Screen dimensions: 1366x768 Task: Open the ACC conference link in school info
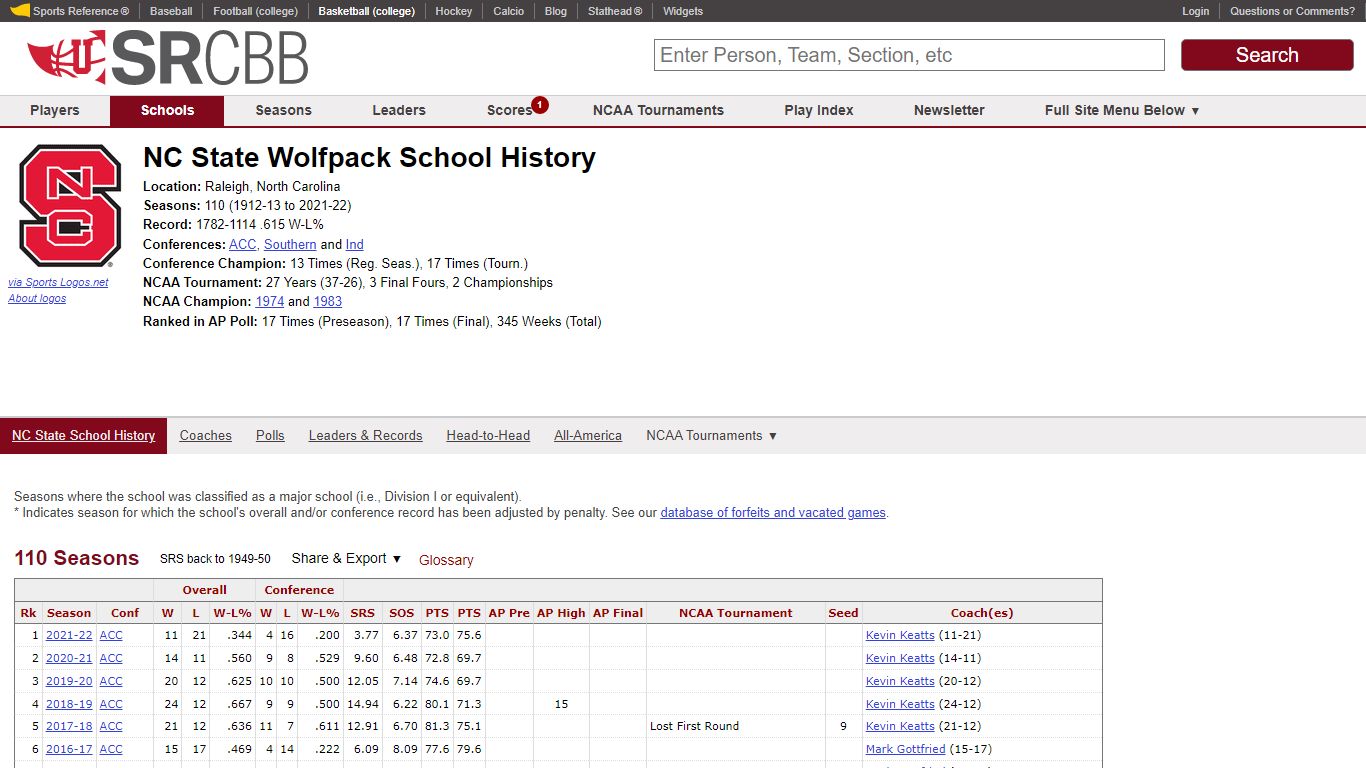tap(242, 244)
